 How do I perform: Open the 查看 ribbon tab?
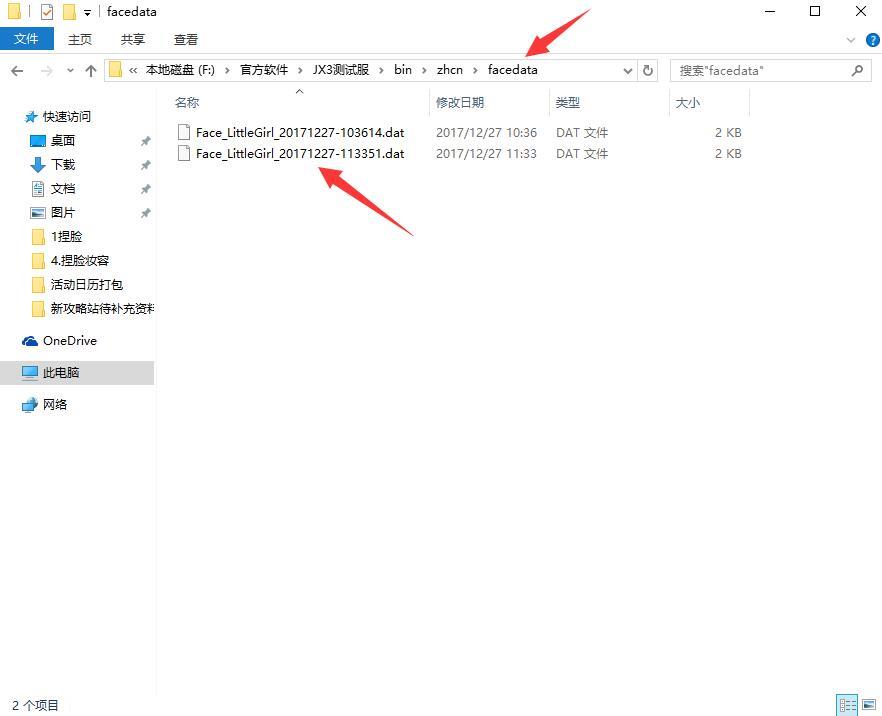tap(186, 39)
